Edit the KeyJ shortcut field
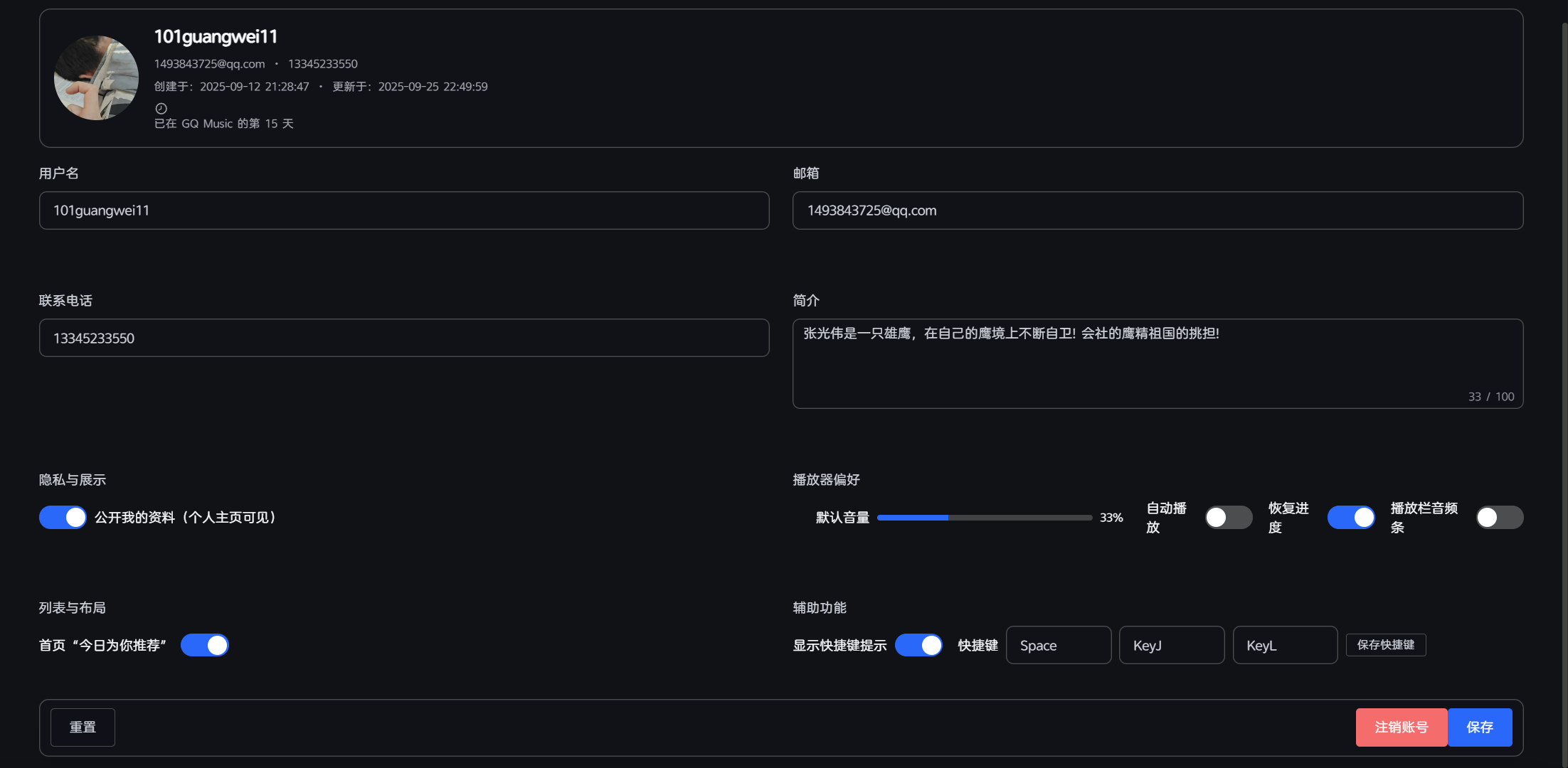Screen dimensions: 1568x768 tap(1172, 645)
